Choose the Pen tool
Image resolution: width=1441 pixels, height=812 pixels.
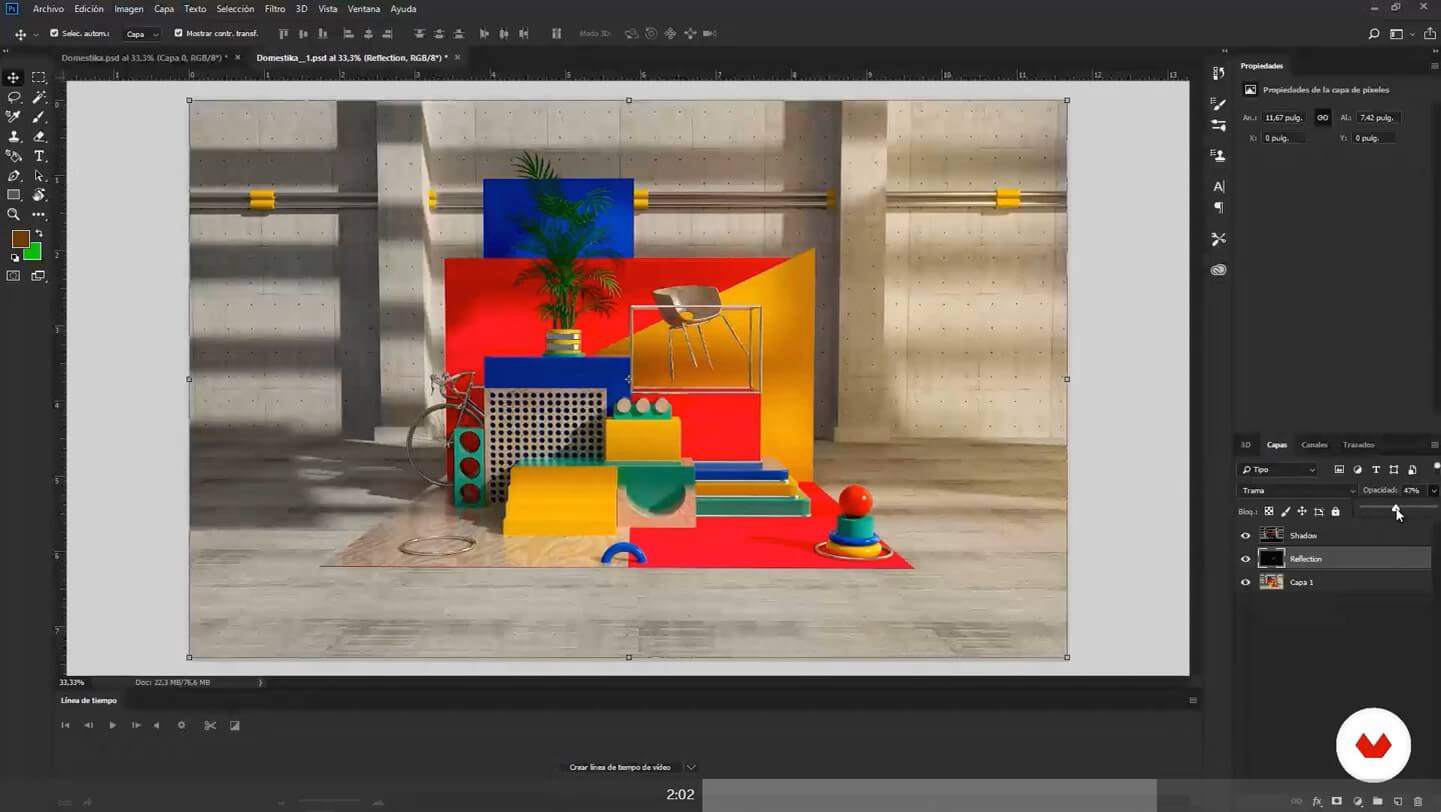14,176
